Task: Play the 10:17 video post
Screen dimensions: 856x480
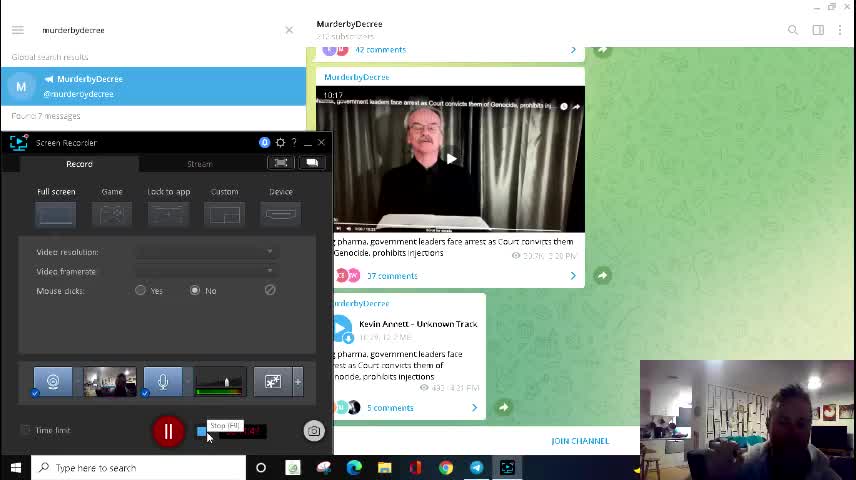Action: tap(451, 159)
